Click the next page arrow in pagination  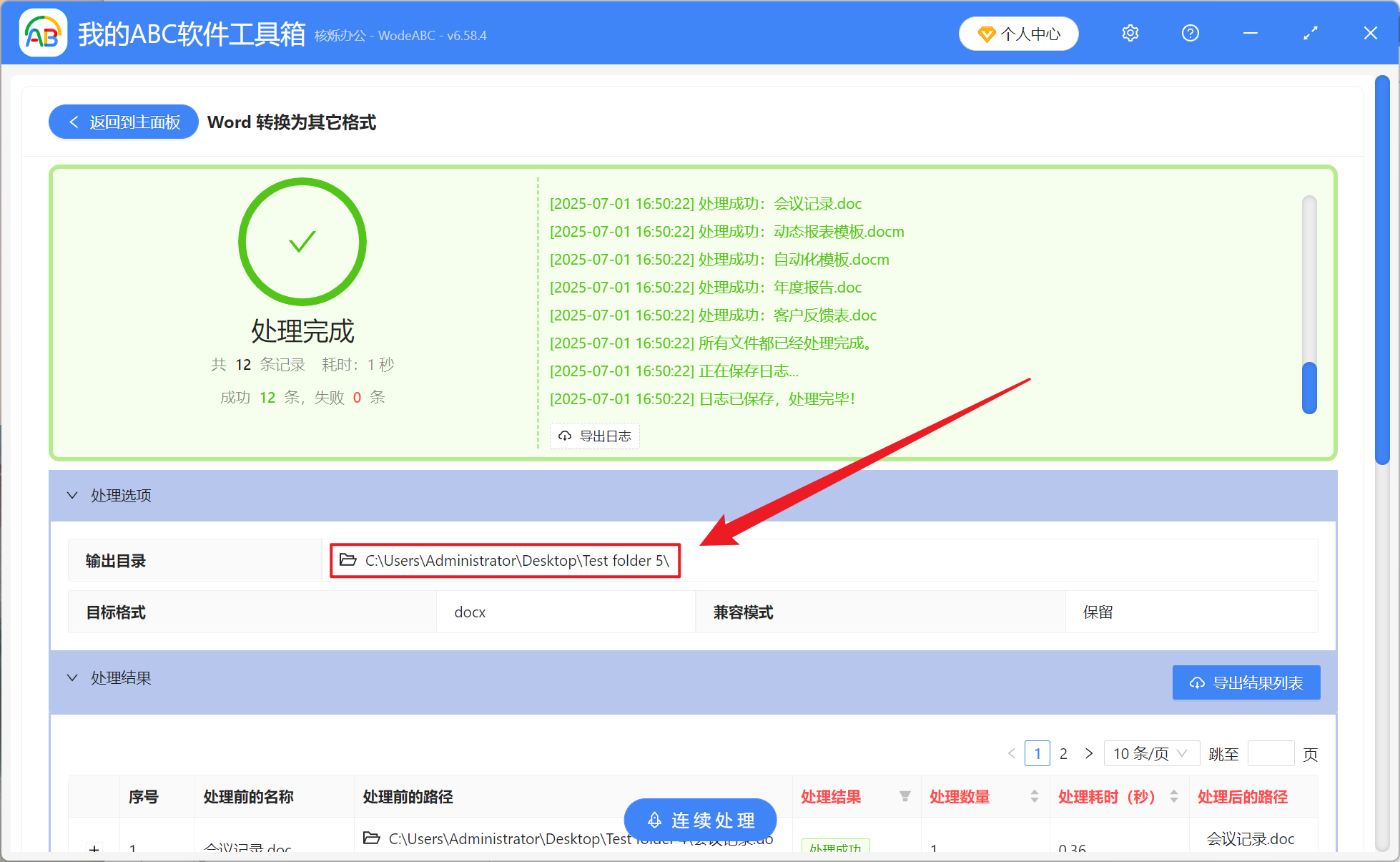click(x=1089, y=753)
